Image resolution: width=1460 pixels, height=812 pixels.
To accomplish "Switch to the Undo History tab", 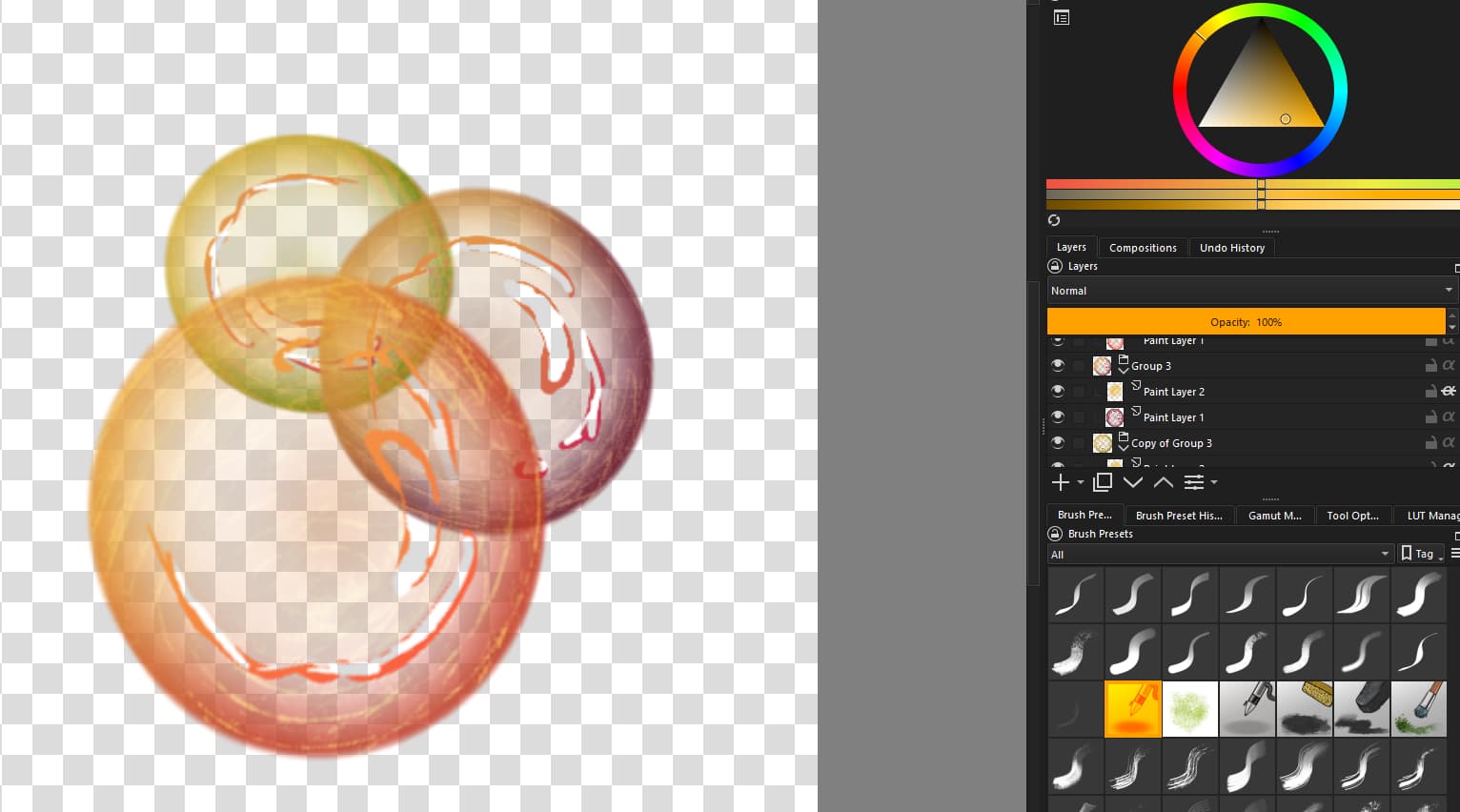I will click(x=1232, y=248).
